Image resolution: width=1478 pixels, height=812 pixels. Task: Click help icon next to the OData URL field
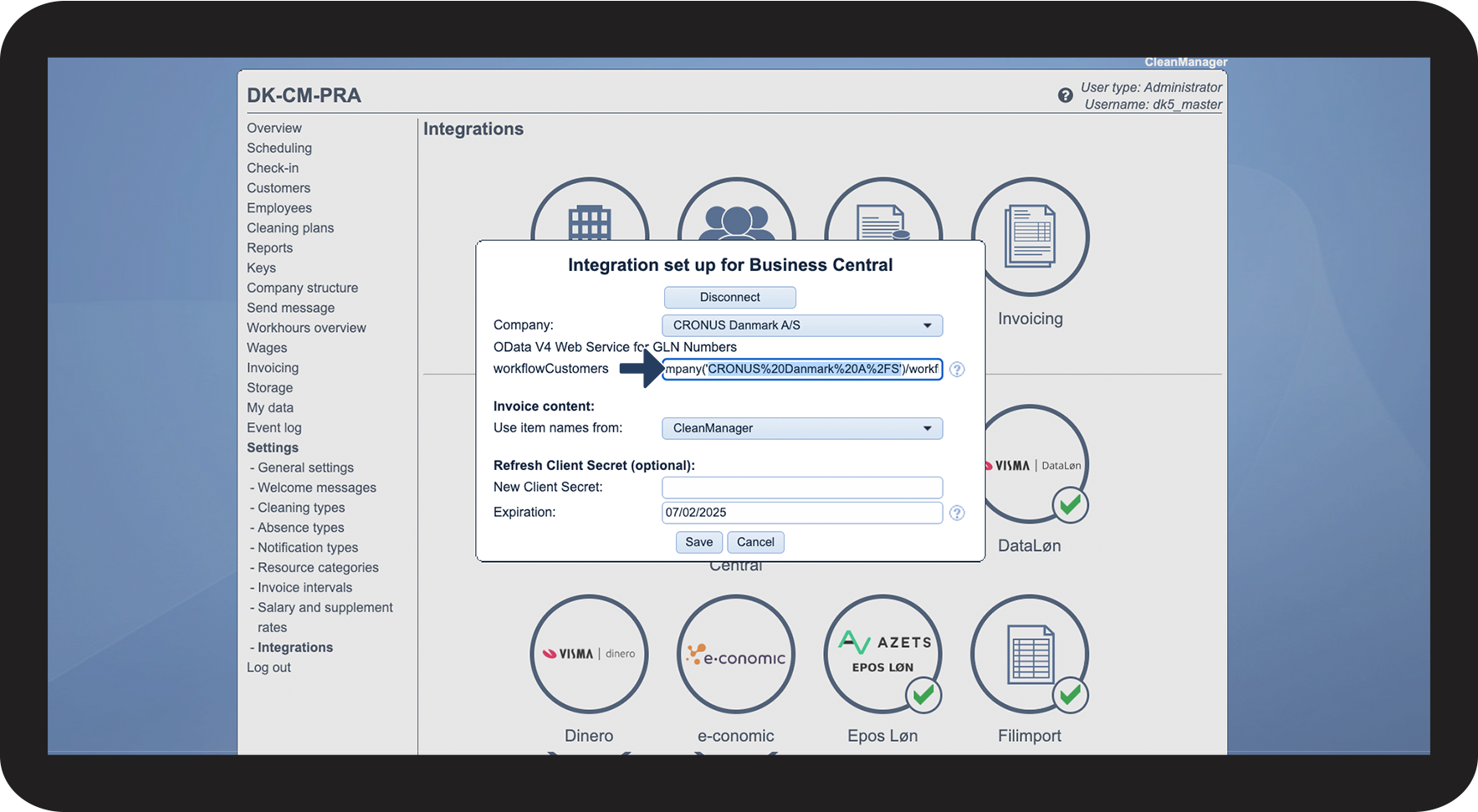pyautogui.click(x=957, y=370)
